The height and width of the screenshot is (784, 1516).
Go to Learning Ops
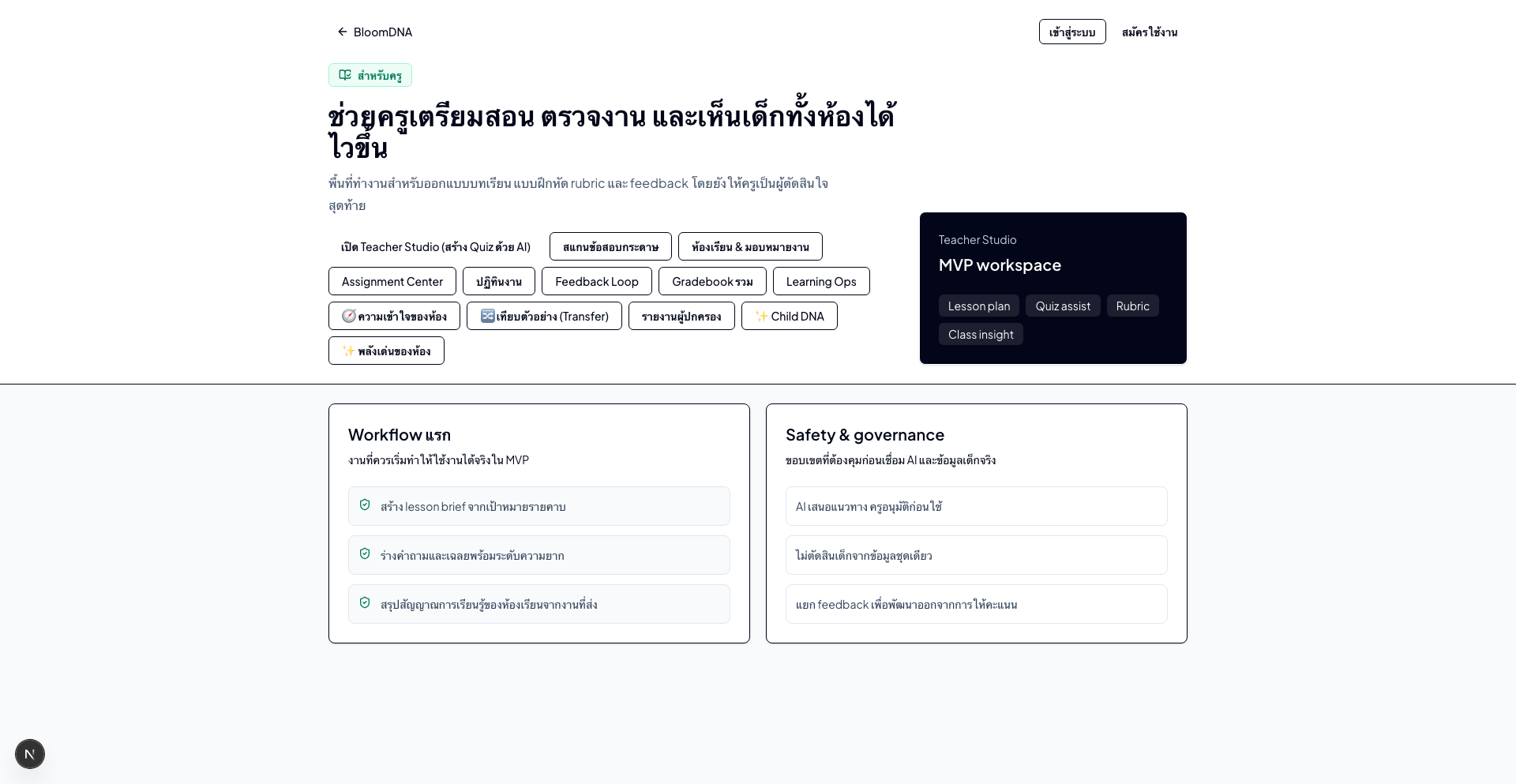(x=821, y=281)
